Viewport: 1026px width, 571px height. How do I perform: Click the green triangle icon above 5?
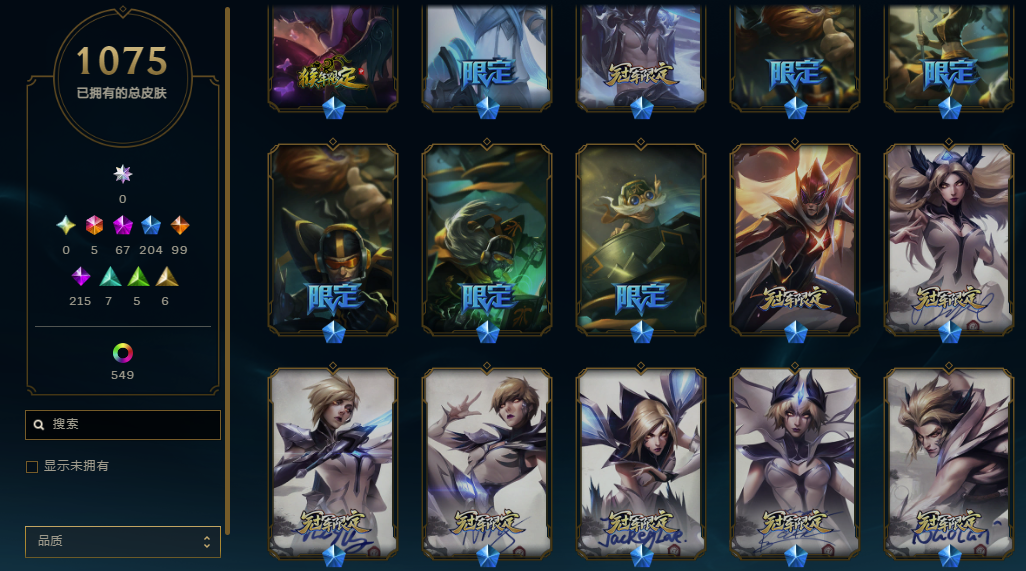[138, 277]
